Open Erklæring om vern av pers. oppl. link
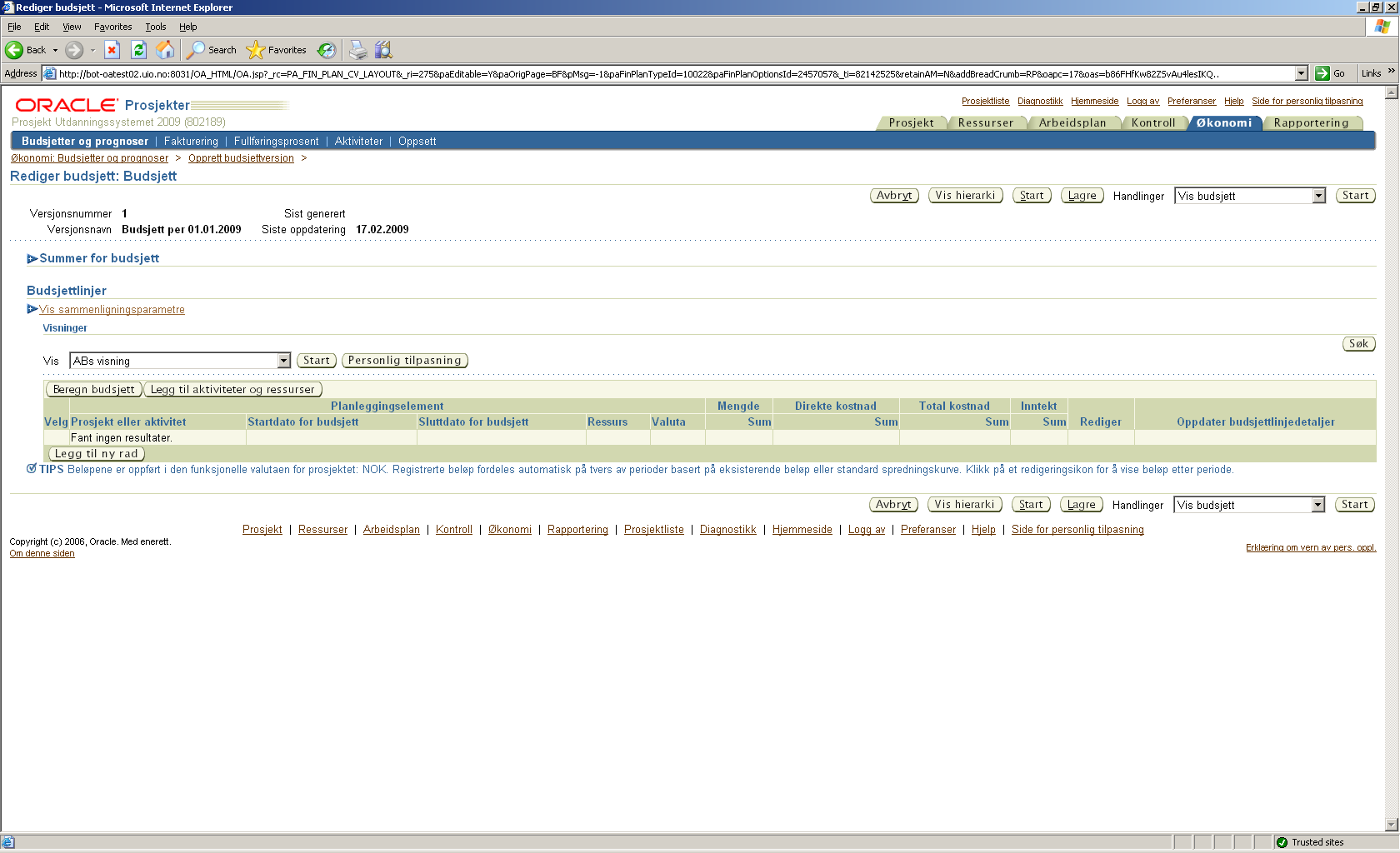The width and height of the screenshot is (1400, 853). click(1311, 547)
